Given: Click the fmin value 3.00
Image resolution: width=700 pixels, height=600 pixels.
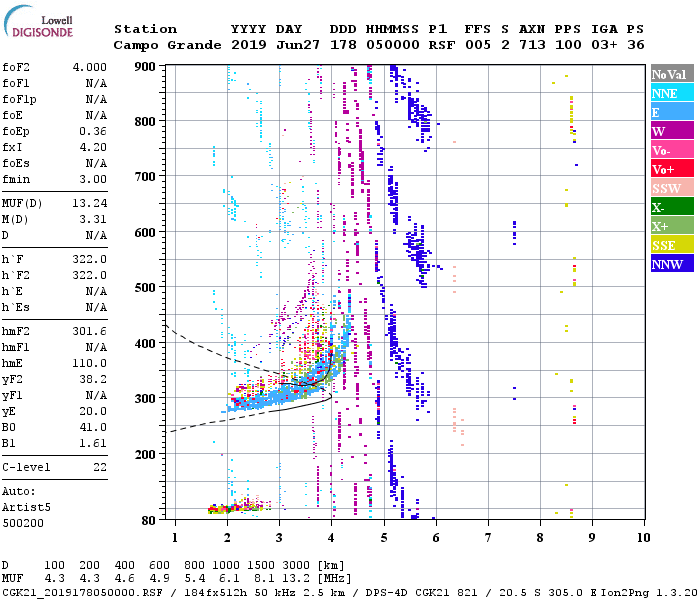Looking at the screenshot, I should point(93,179).
